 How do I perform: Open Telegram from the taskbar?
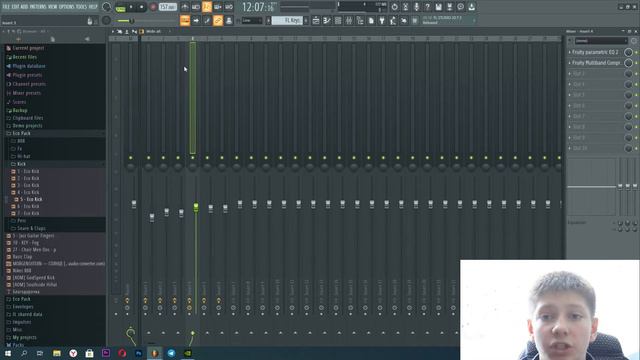tap(171, 353)
